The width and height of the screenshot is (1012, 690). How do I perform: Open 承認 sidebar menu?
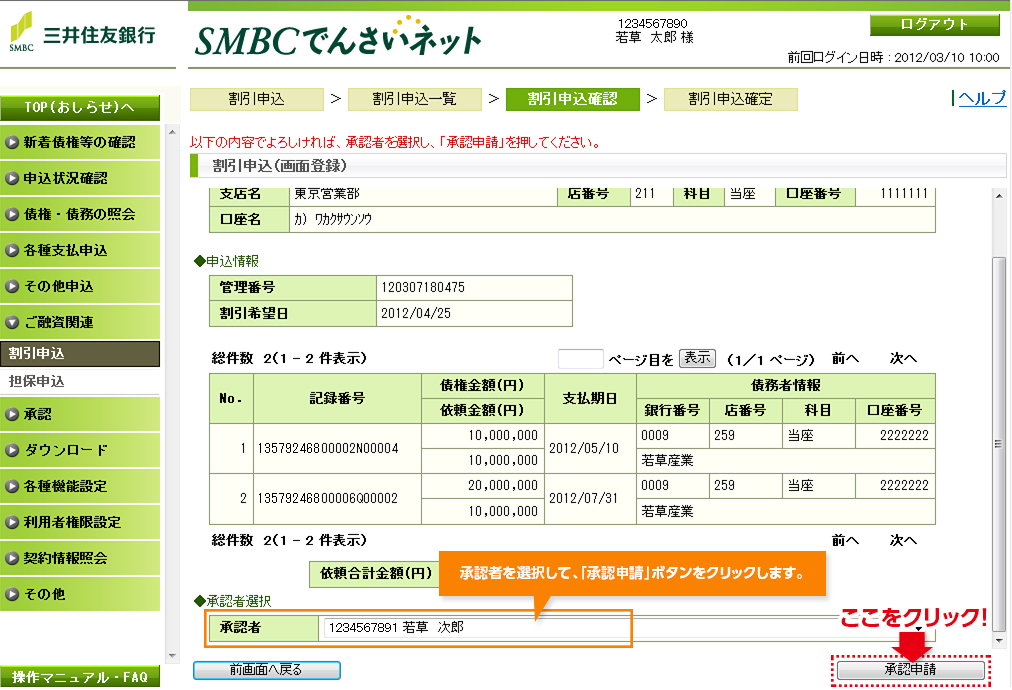pyautogui.click(x=80, y=414)
